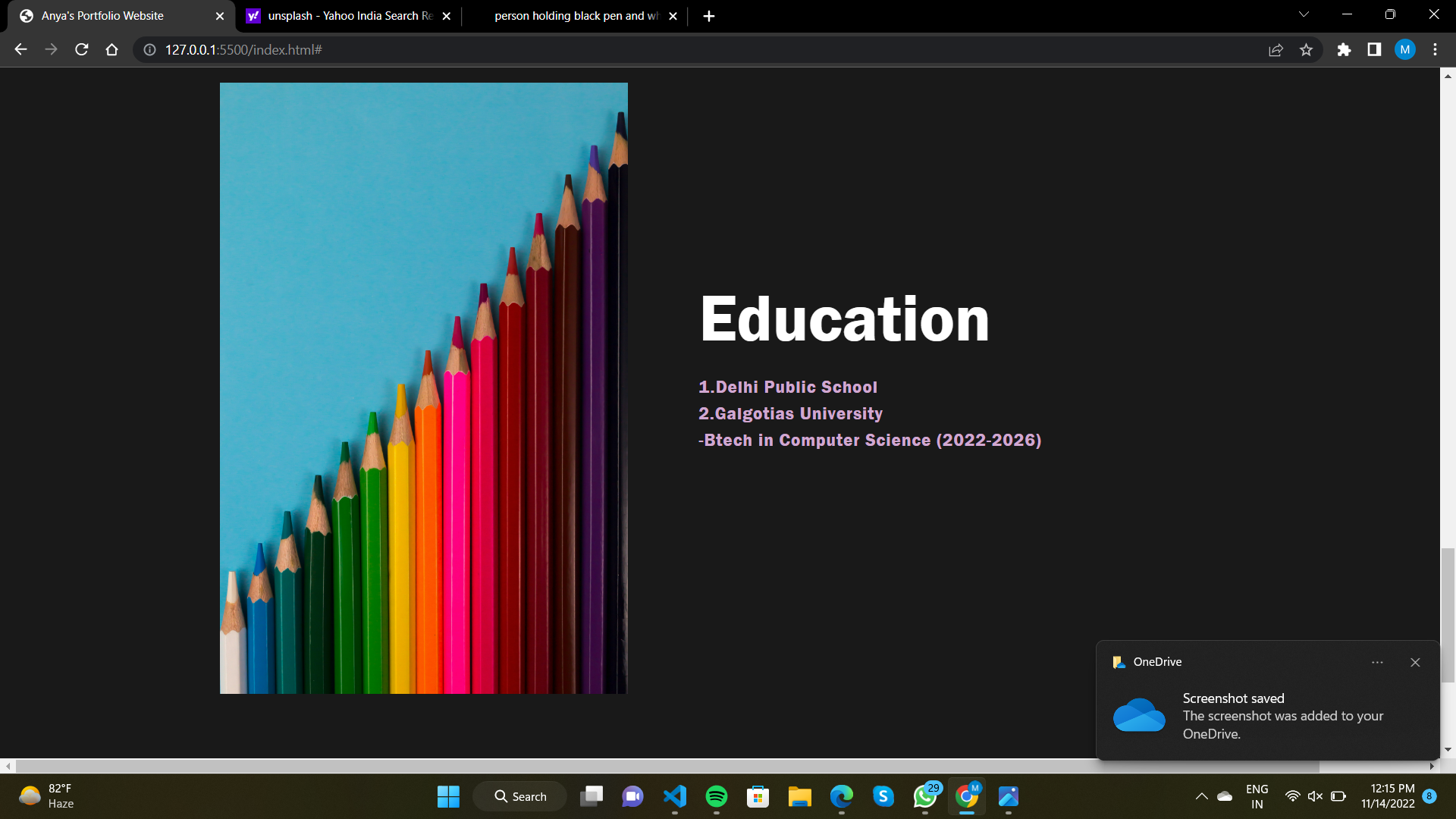Open a new browser tab
1456x819 pixels.
[708, 16]
